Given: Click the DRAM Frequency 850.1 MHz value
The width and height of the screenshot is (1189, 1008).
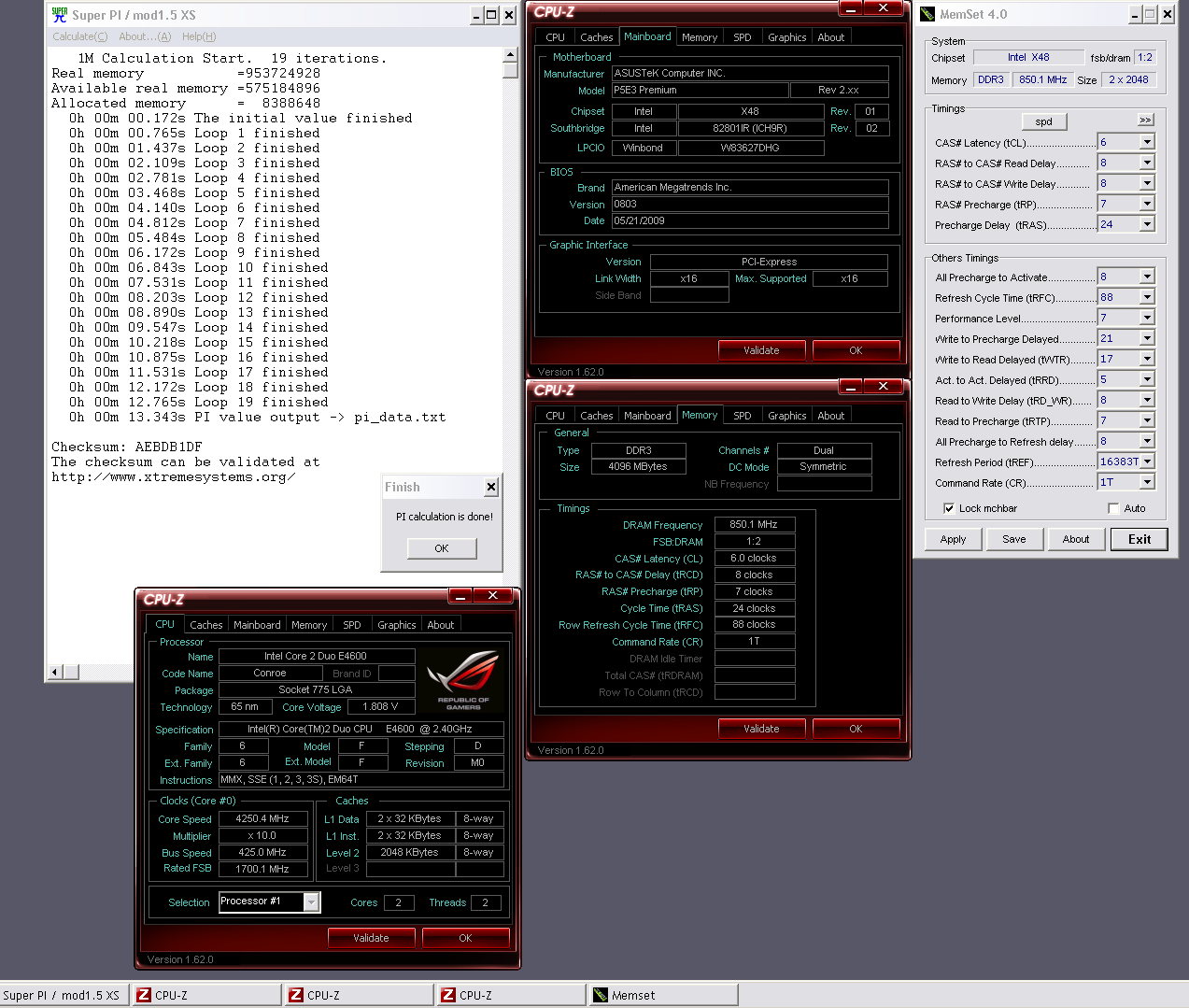Looking at the screenshot, I should tap(755, 524).
